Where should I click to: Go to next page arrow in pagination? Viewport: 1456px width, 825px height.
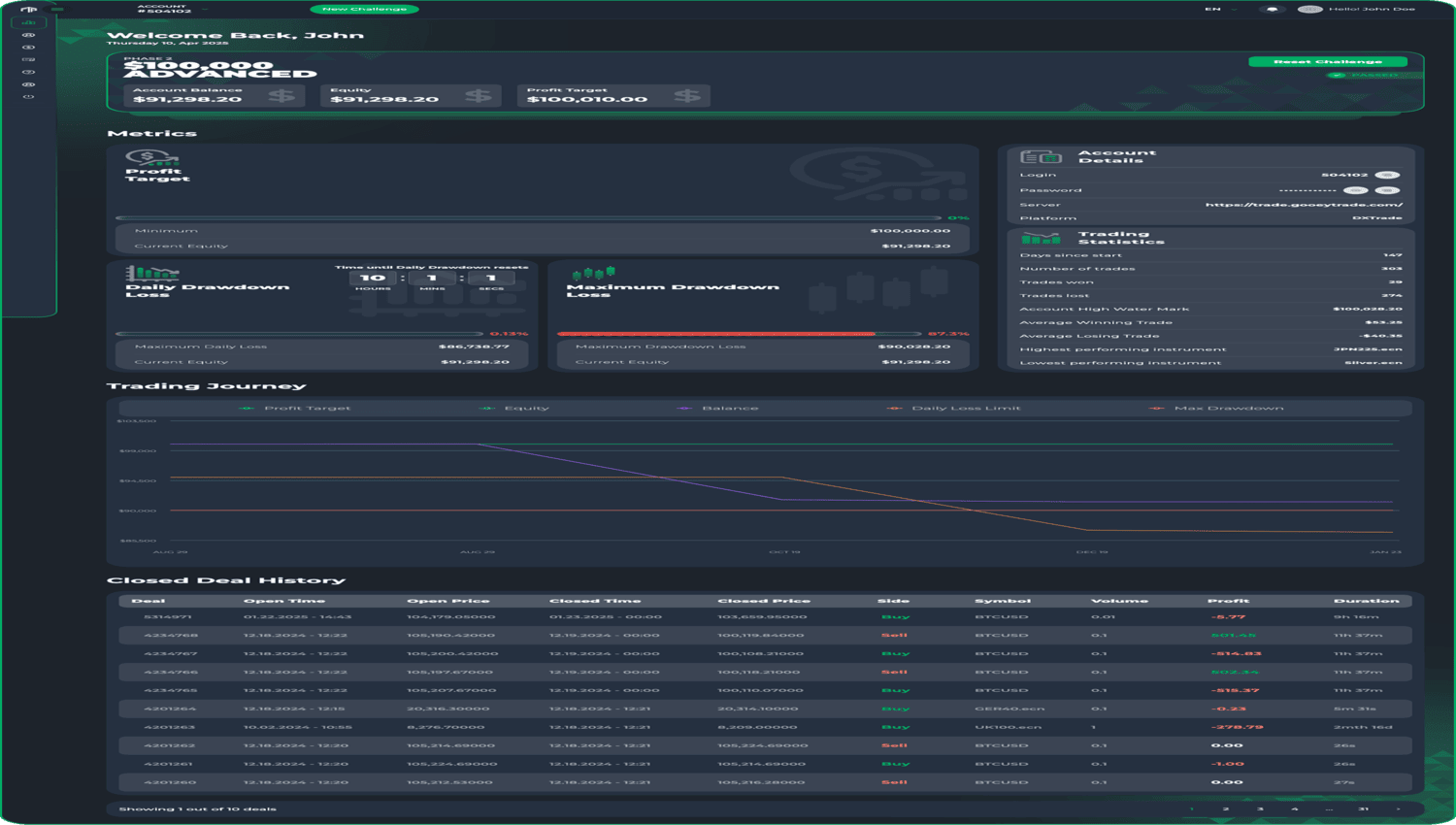1398,808
